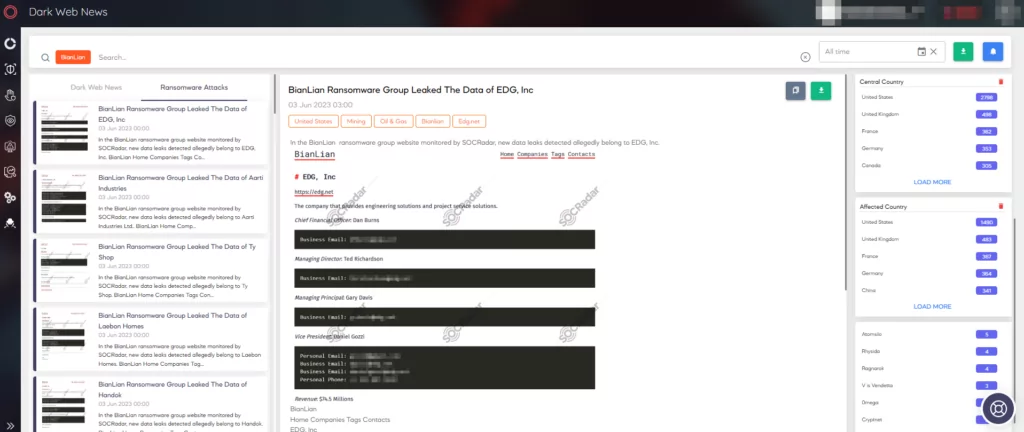Select the Ragnarok group row
Viewport: 1024px width, 432px height.
(x=929, y=369)
